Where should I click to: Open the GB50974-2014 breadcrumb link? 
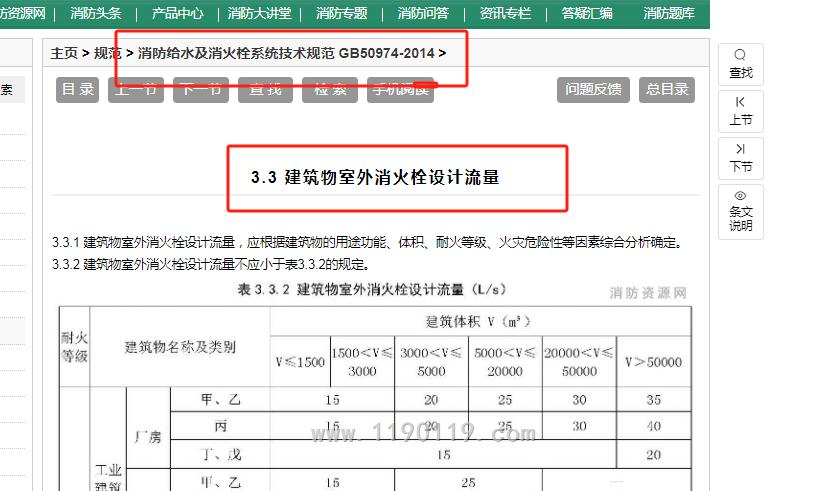click(286, 53)
